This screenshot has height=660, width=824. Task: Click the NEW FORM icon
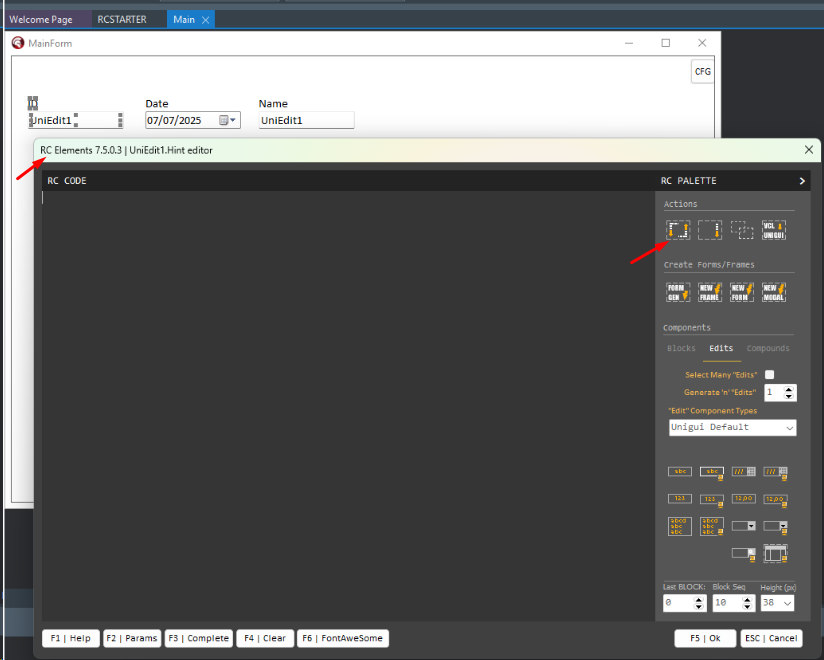741,292
